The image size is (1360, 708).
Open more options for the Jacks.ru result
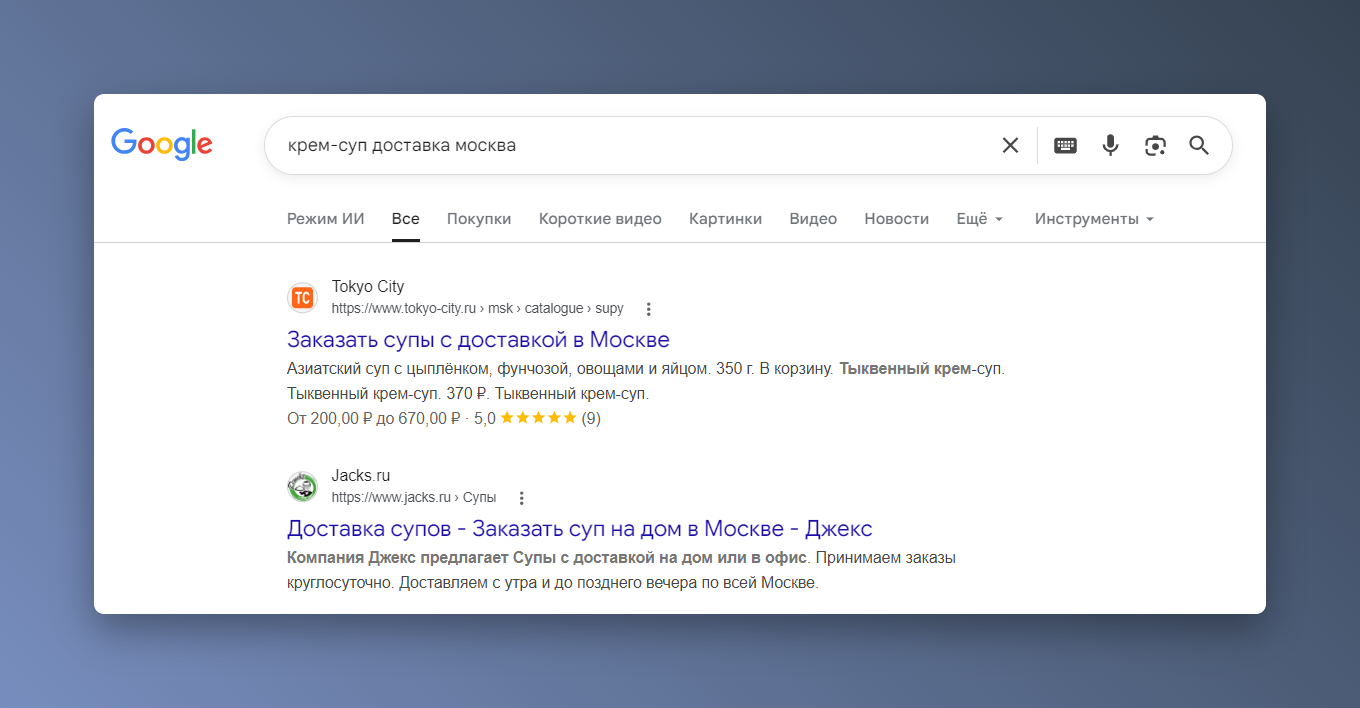click(521, 498)
